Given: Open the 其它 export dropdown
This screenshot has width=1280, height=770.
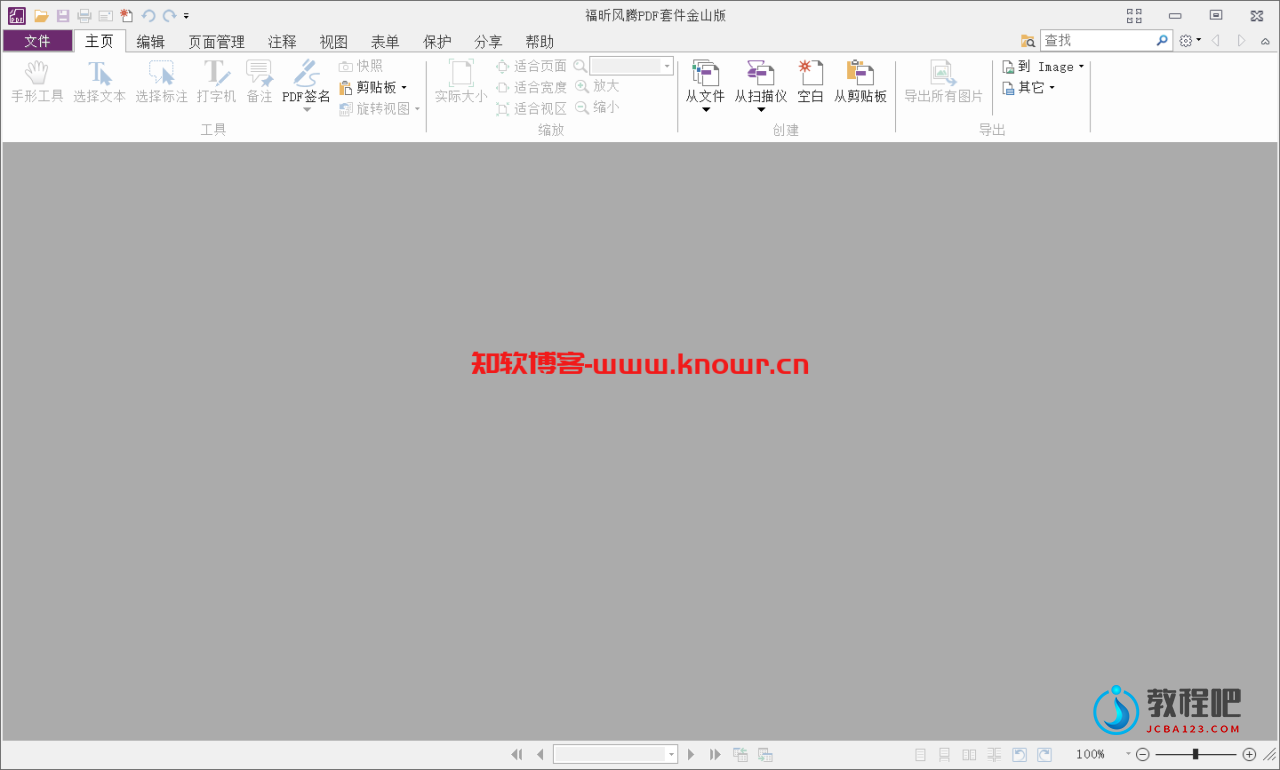Looking at the screenshot, I should point(1028,87).
